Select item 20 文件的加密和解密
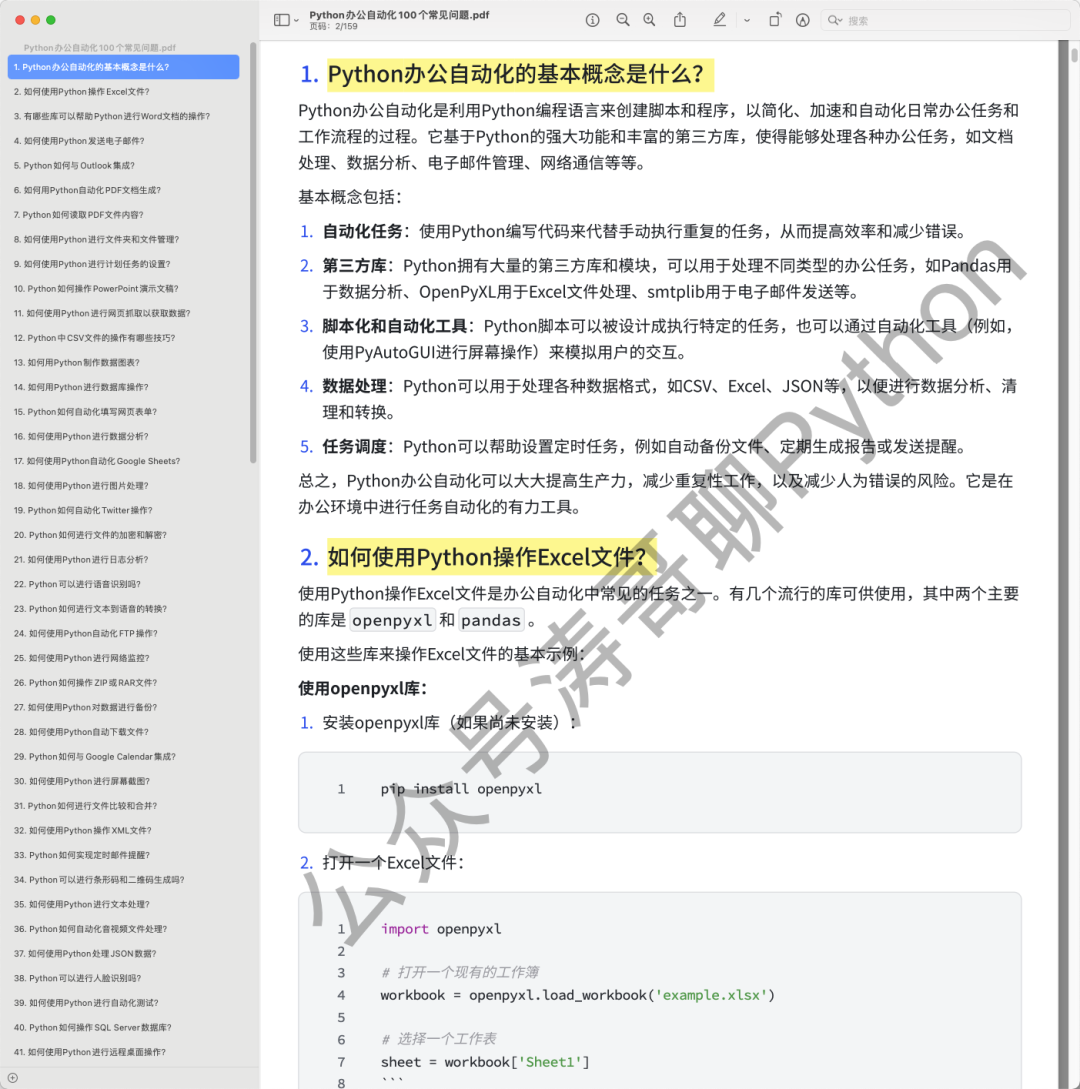Screen dimensions: 1080x1089 tap(124, 535)
